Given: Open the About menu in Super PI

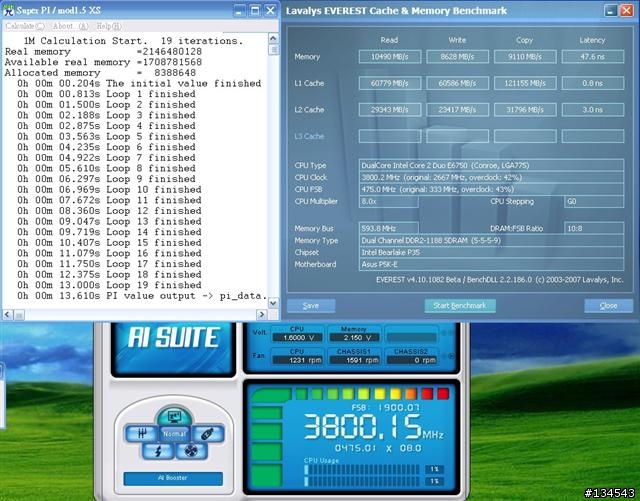Looking at the screenshot, I should 70,26.
